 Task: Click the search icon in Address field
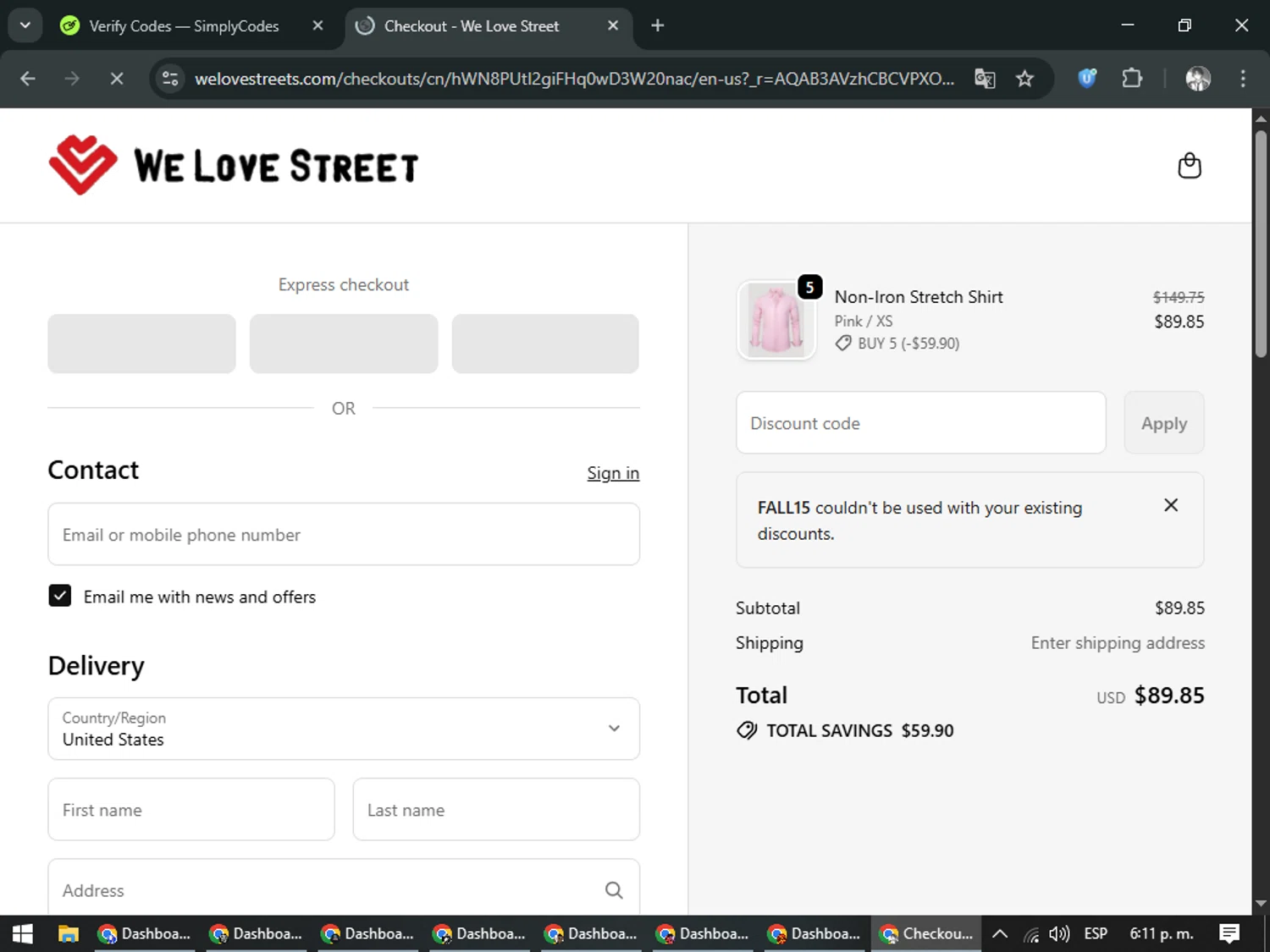pyautogui.click(x=614, y=890)
